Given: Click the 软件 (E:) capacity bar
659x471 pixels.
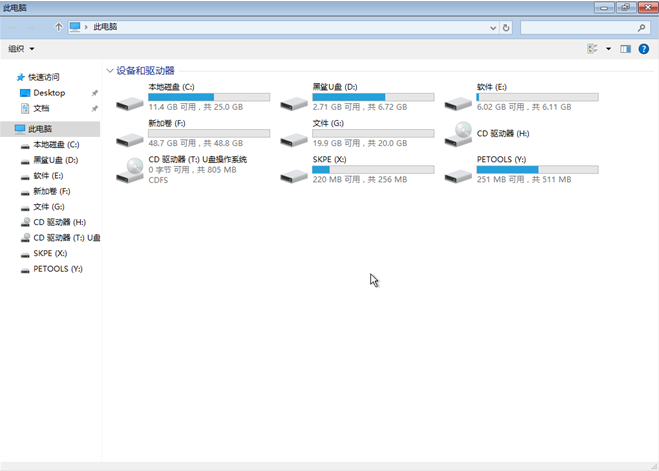Looking at the screenshot, I should [537, 97].
